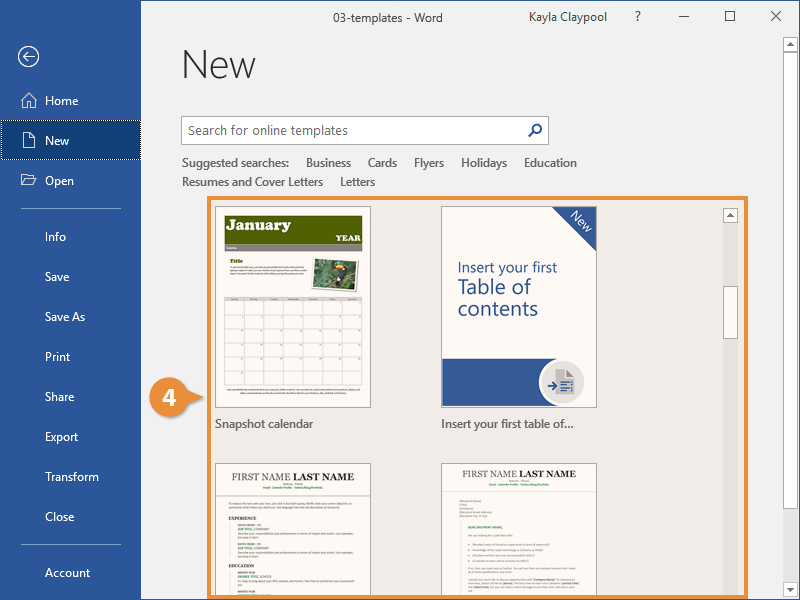The height and width of the screenshot is (600, 800).
Task: Click the window scrollbar up arrow
Action: pos(790,44)
